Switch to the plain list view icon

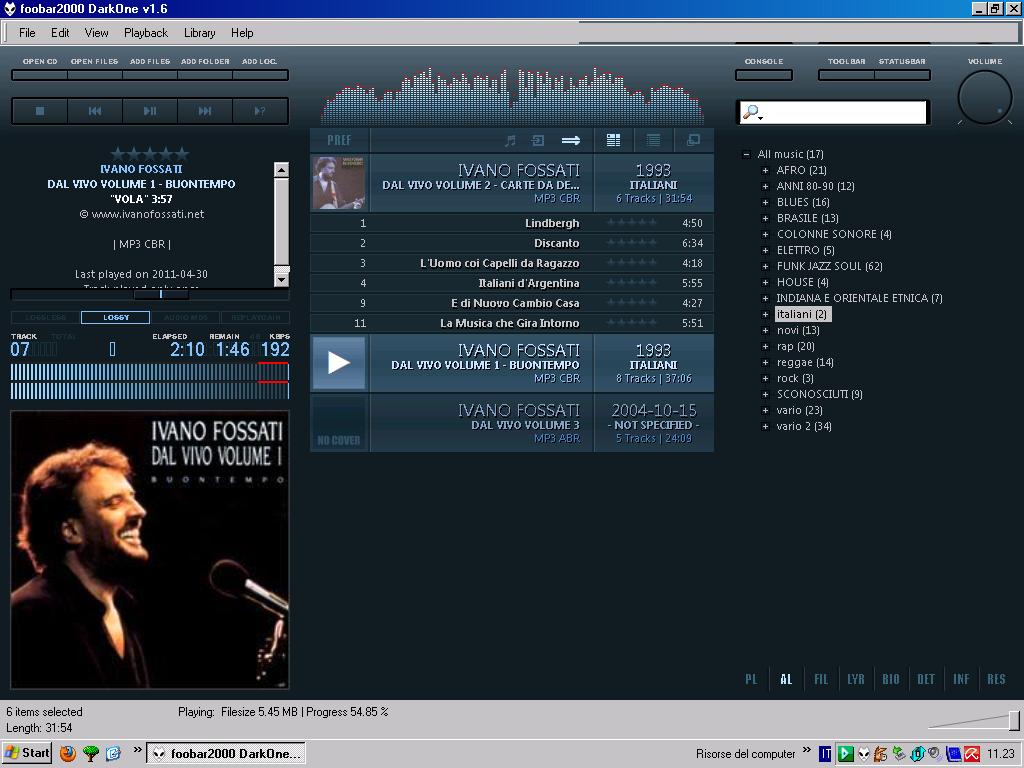pos(653,140)
